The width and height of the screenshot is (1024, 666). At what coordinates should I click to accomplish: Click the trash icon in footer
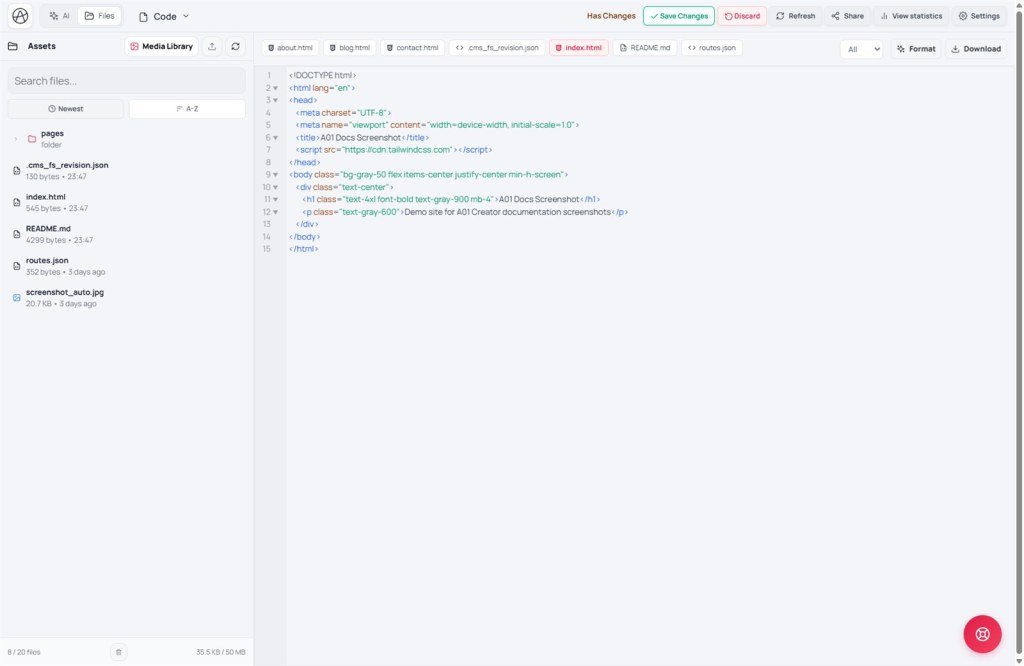pyautogui.click(x=118, y=652)
